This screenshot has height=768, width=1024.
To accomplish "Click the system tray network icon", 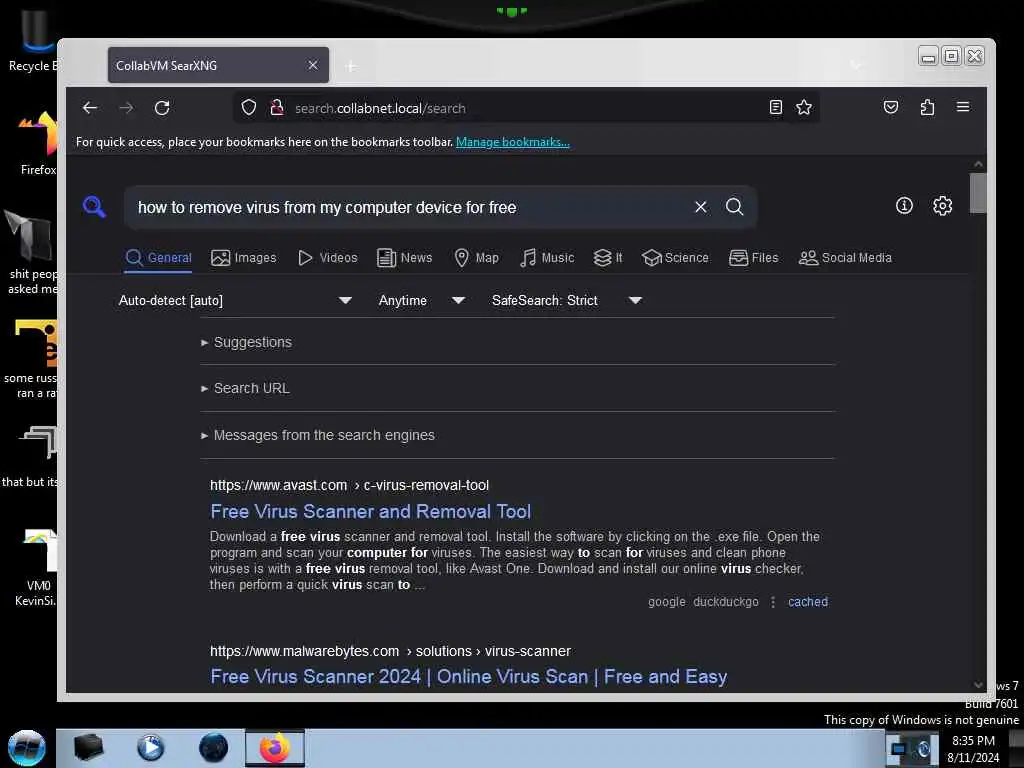I will tap(899, 748).
